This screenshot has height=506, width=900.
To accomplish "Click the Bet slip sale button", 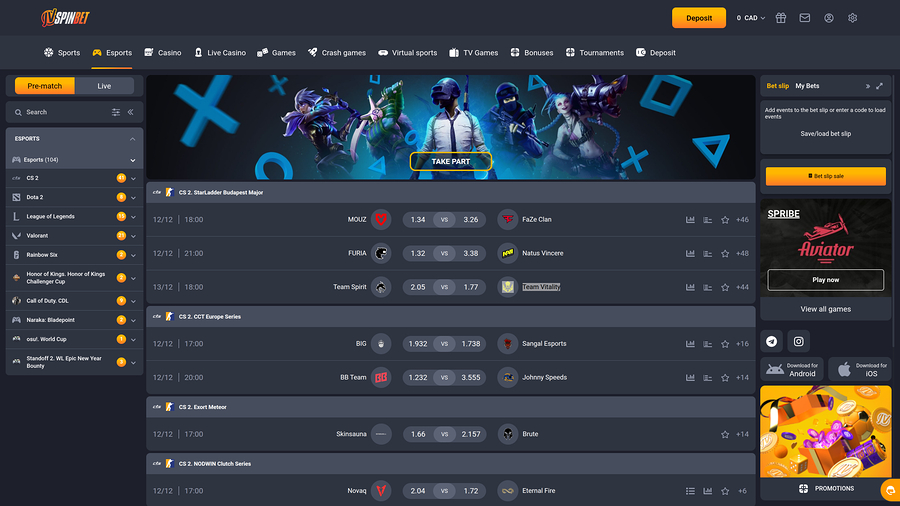I will pyautogui.click(x=826, y=176).
